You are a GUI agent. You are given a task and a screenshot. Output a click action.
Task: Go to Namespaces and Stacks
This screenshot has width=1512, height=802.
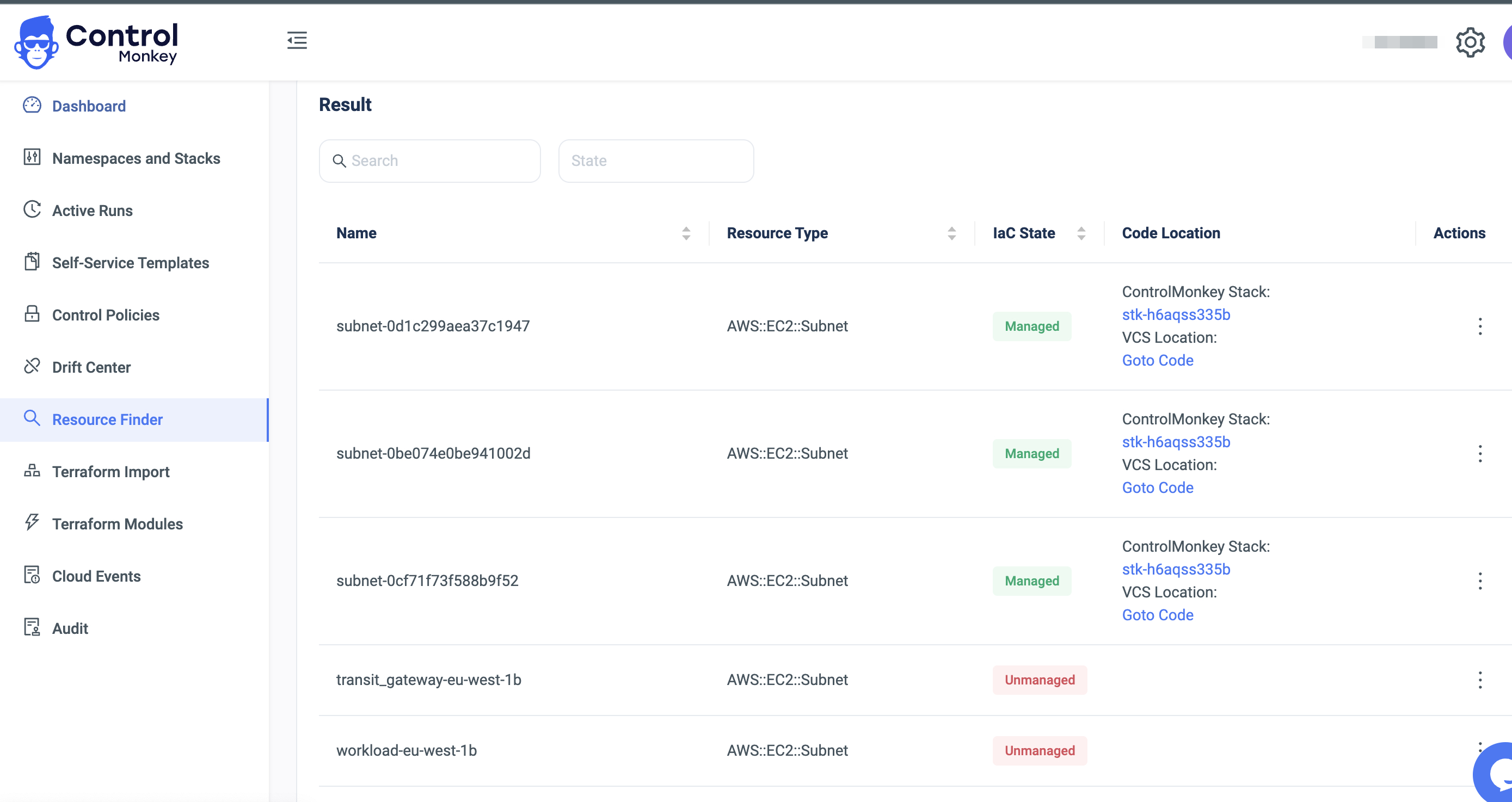coord(136,158)
